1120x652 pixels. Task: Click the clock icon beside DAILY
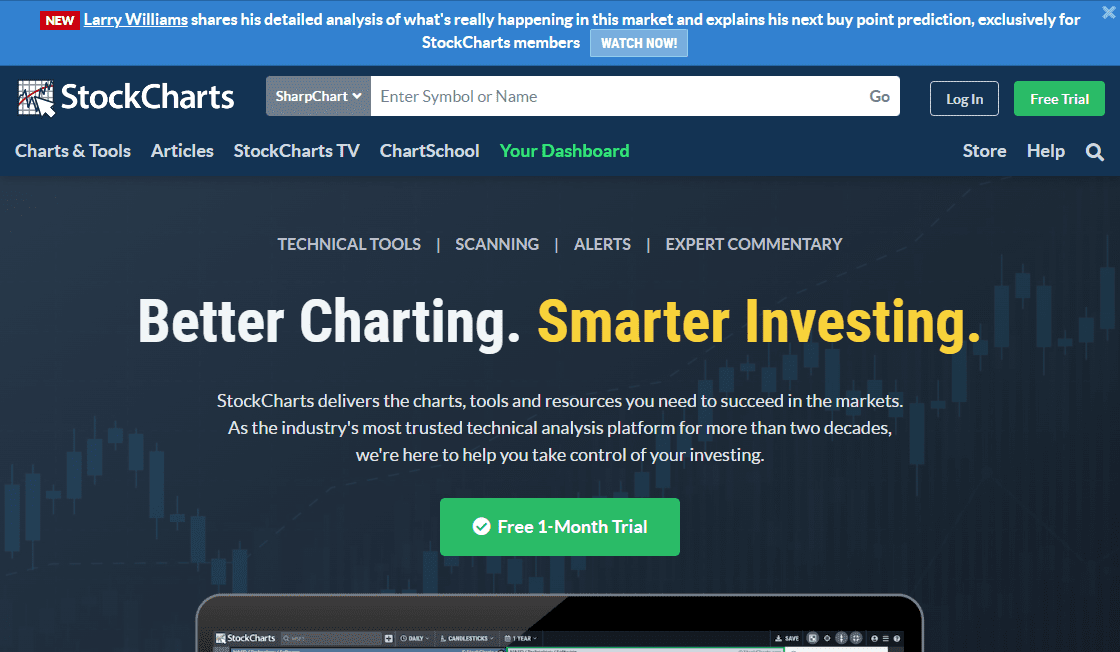coord(404,638)
